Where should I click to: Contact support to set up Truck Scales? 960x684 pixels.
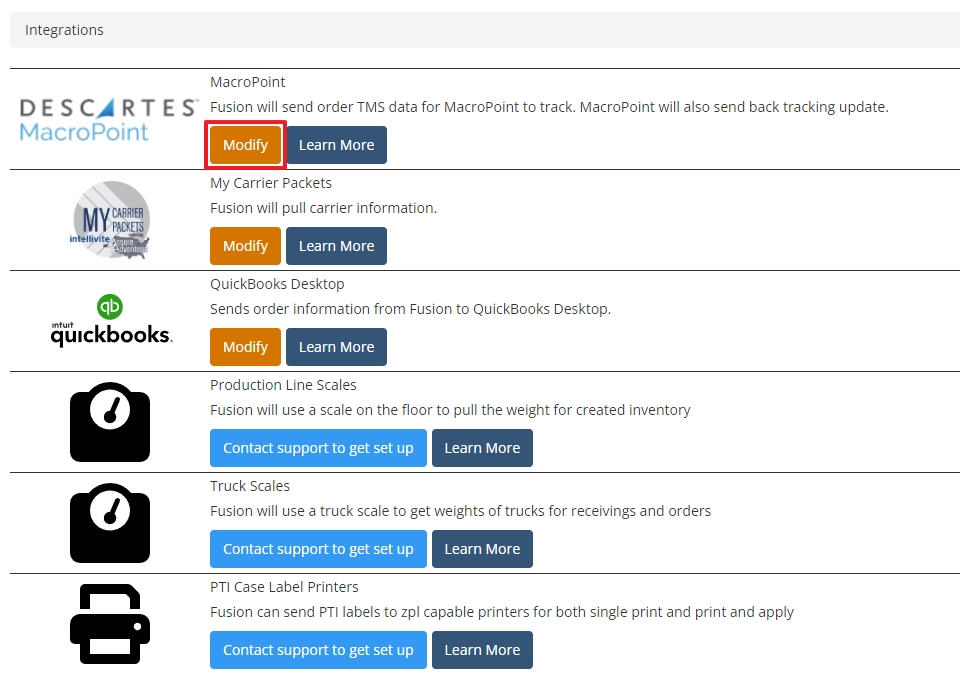click(318, 549)
